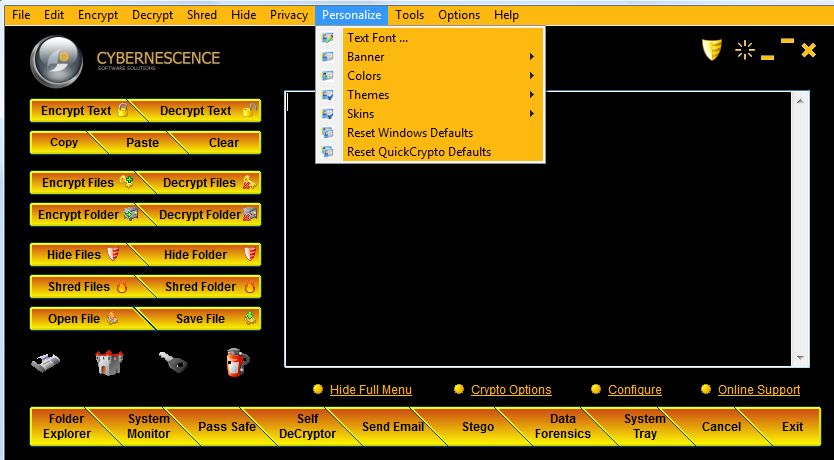This screenshot has width=834, height=460.
Task: Click the gold shield icon at top right
Action: 712,49
